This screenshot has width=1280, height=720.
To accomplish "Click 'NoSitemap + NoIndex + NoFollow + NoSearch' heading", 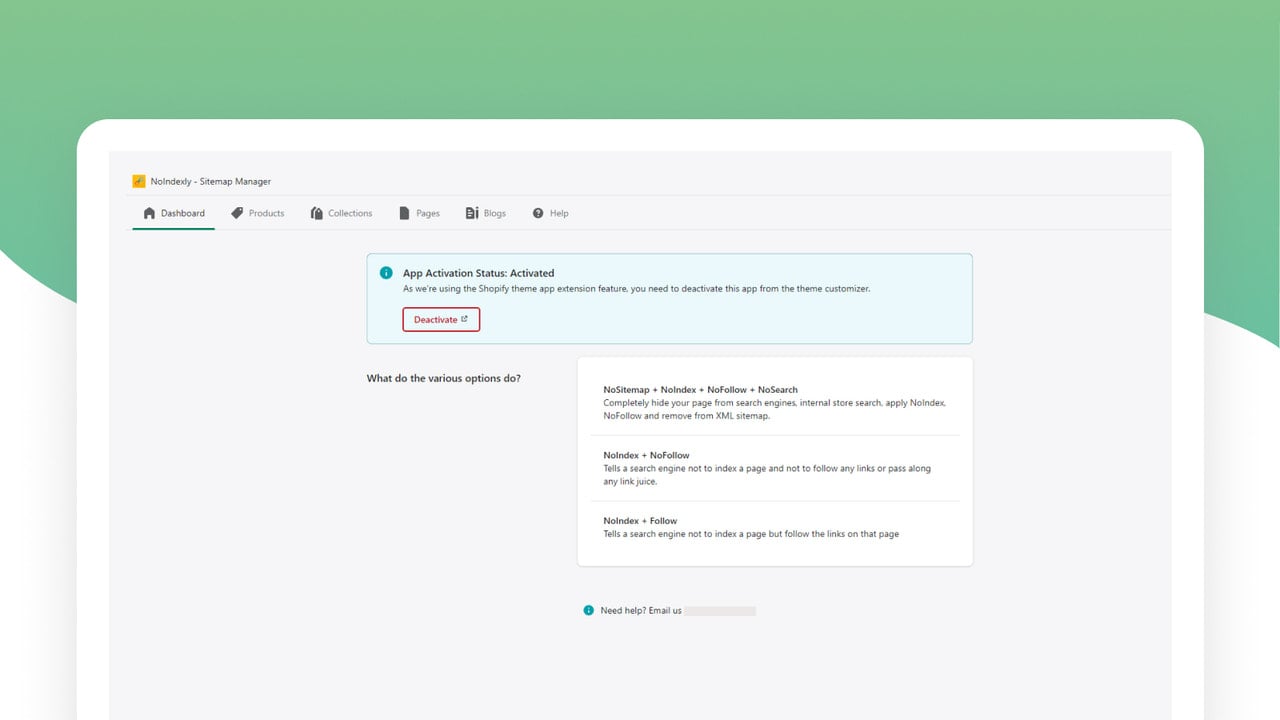I will click(x=700, y=390).
